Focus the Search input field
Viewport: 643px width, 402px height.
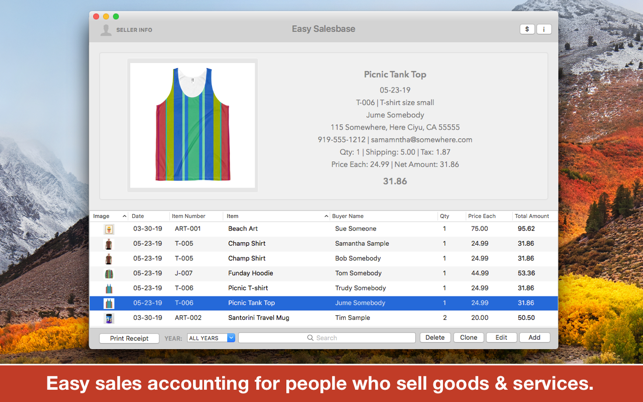click(327, 338)
